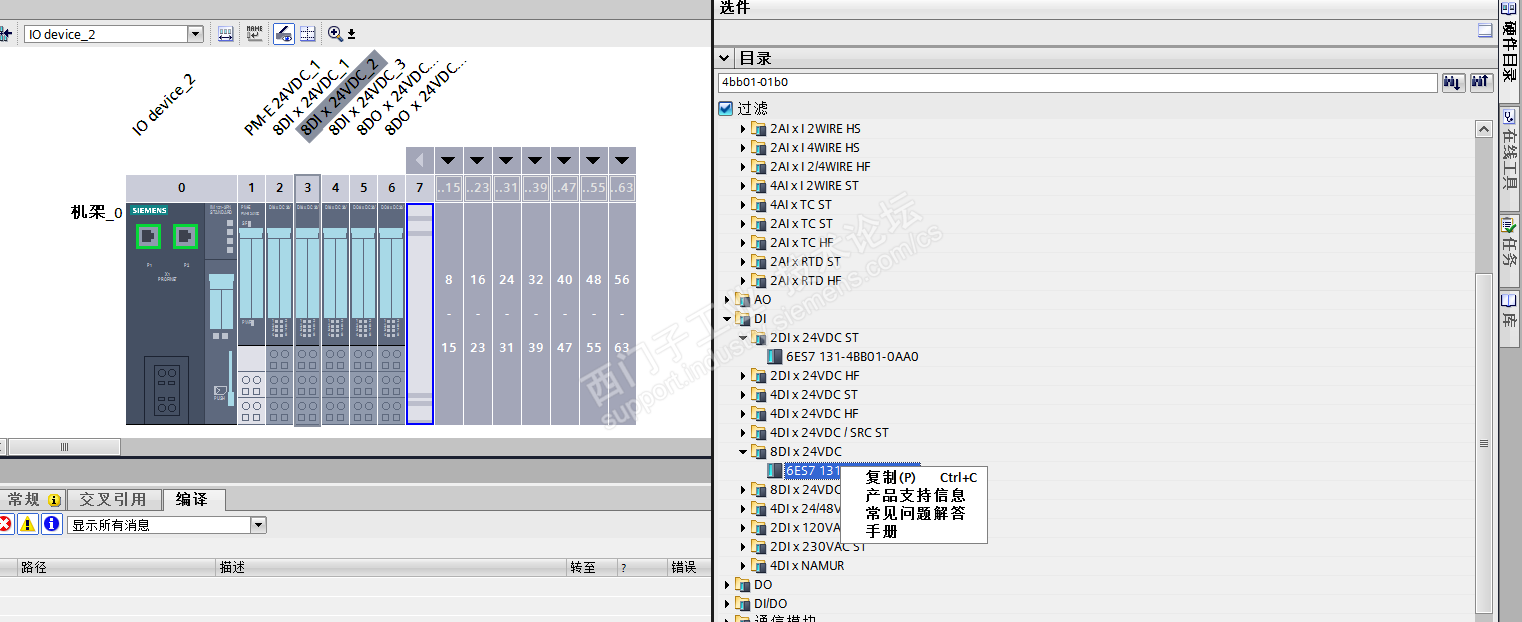Select empty slot 7 in the rack
This screenshot has width=1522, height=622.
(420, 314)
